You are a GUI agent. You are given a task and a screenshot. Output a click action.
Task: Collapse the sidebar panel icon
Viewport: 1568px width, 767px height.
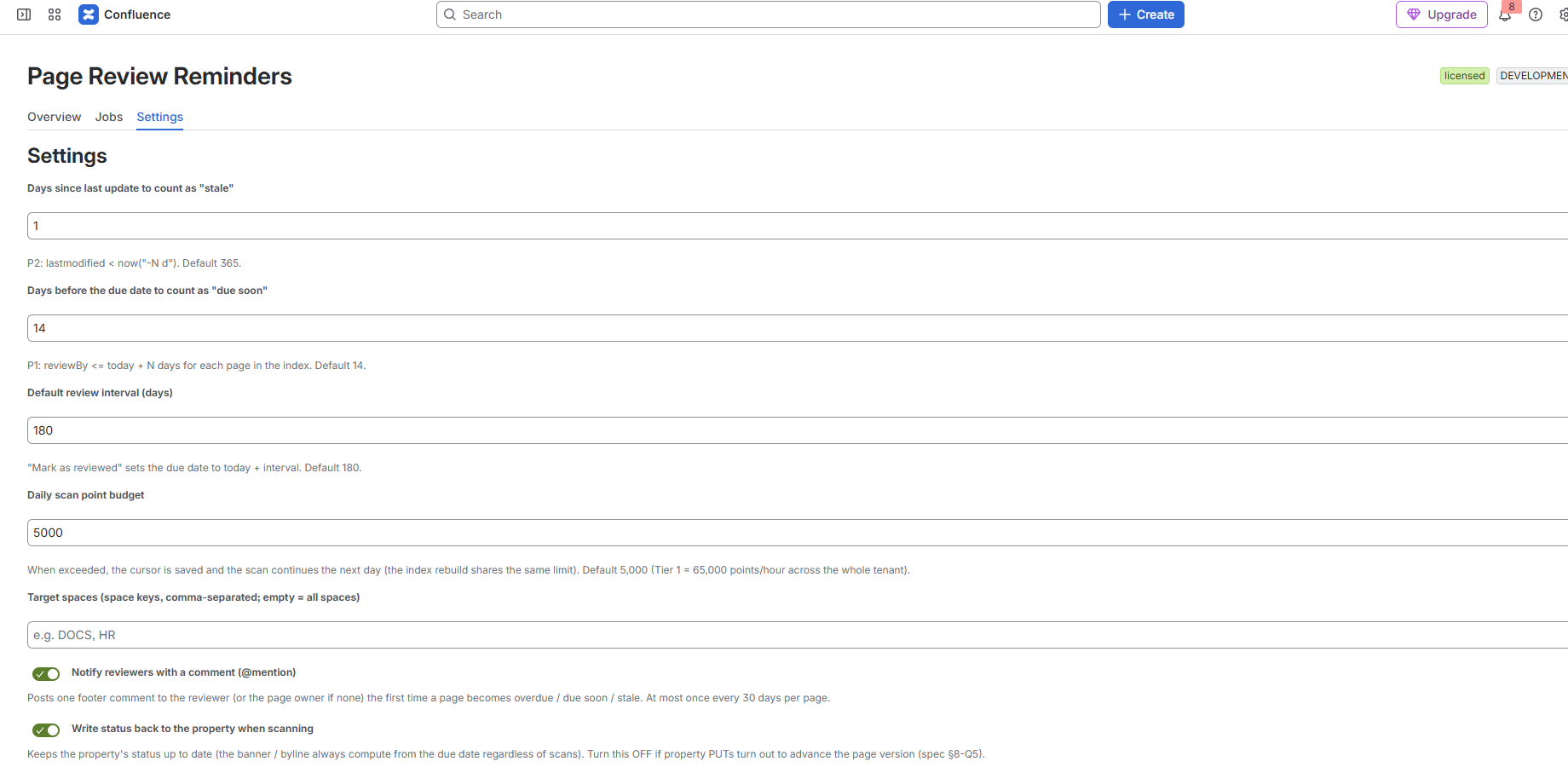[24, 14]
